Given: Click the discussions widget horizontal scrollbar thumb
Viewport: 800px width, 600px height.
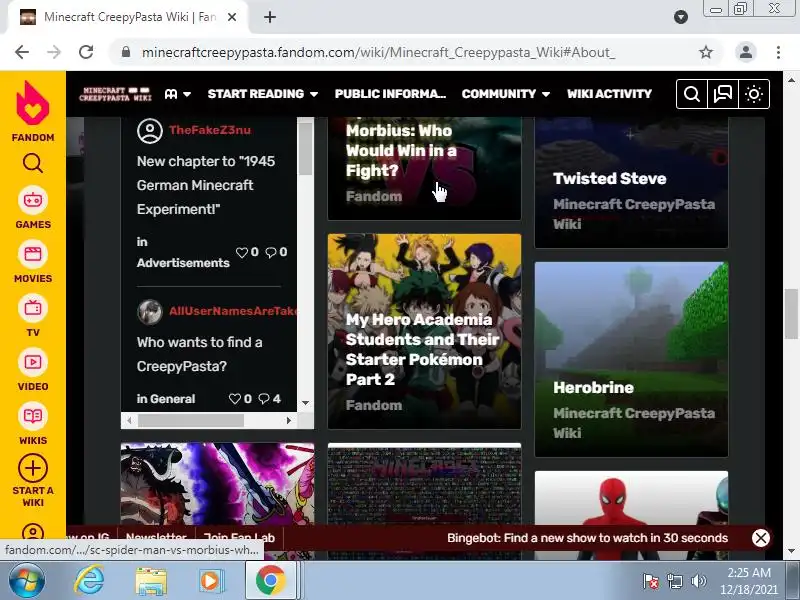Looking at the screenshot, I should click(x=191, y=420).
